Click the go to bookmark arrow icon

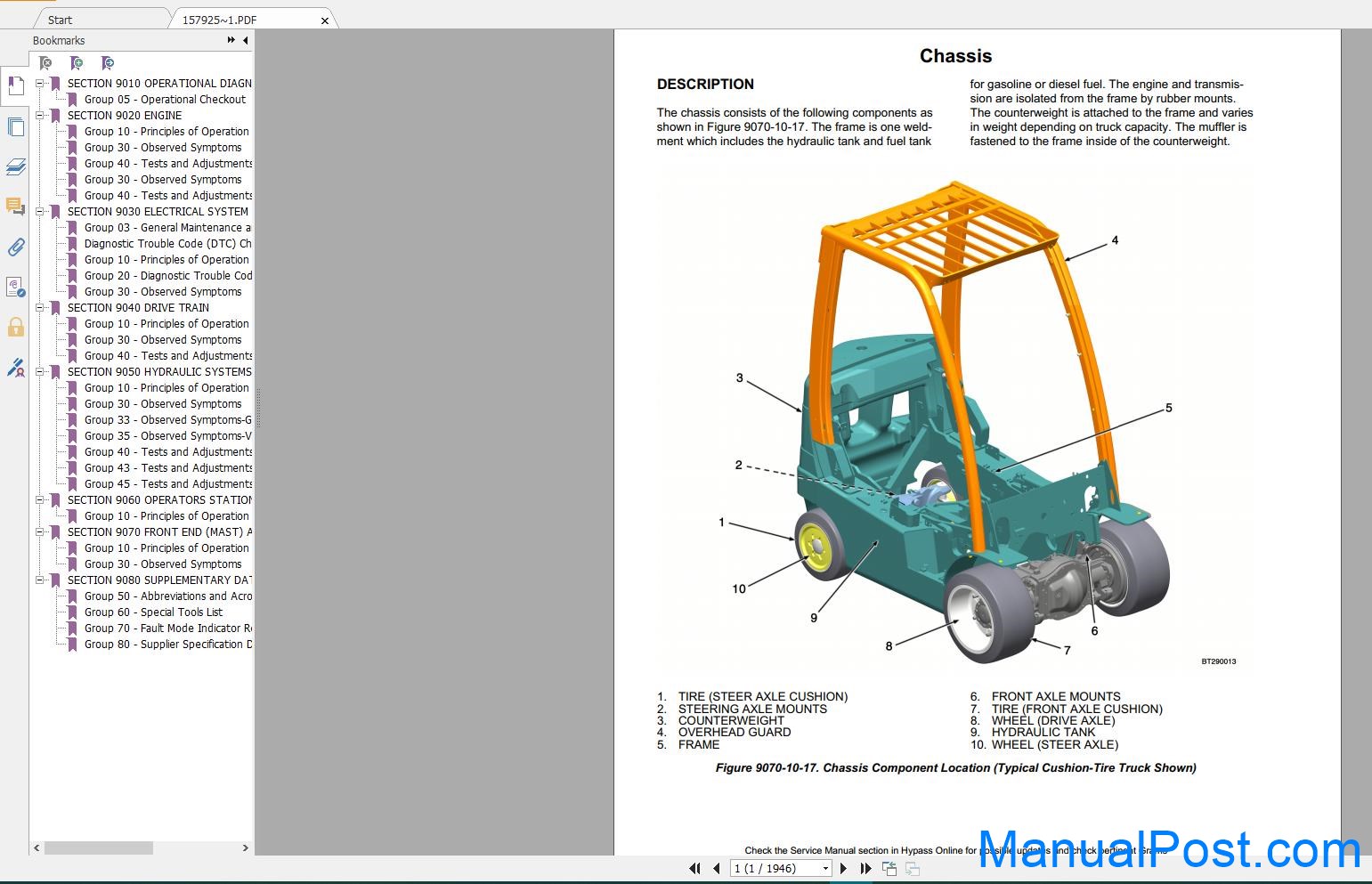click(108, 63)
